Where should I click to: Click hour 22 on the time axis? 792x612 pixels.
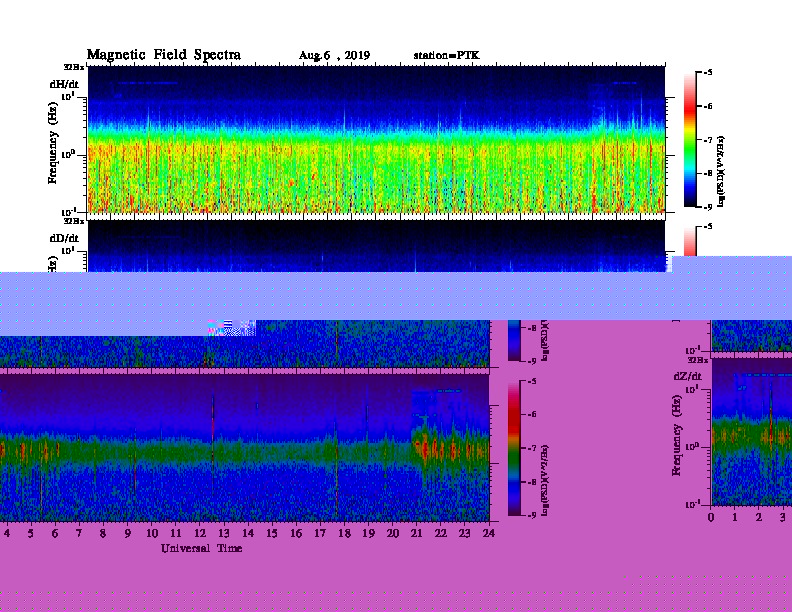pos(440,533)
